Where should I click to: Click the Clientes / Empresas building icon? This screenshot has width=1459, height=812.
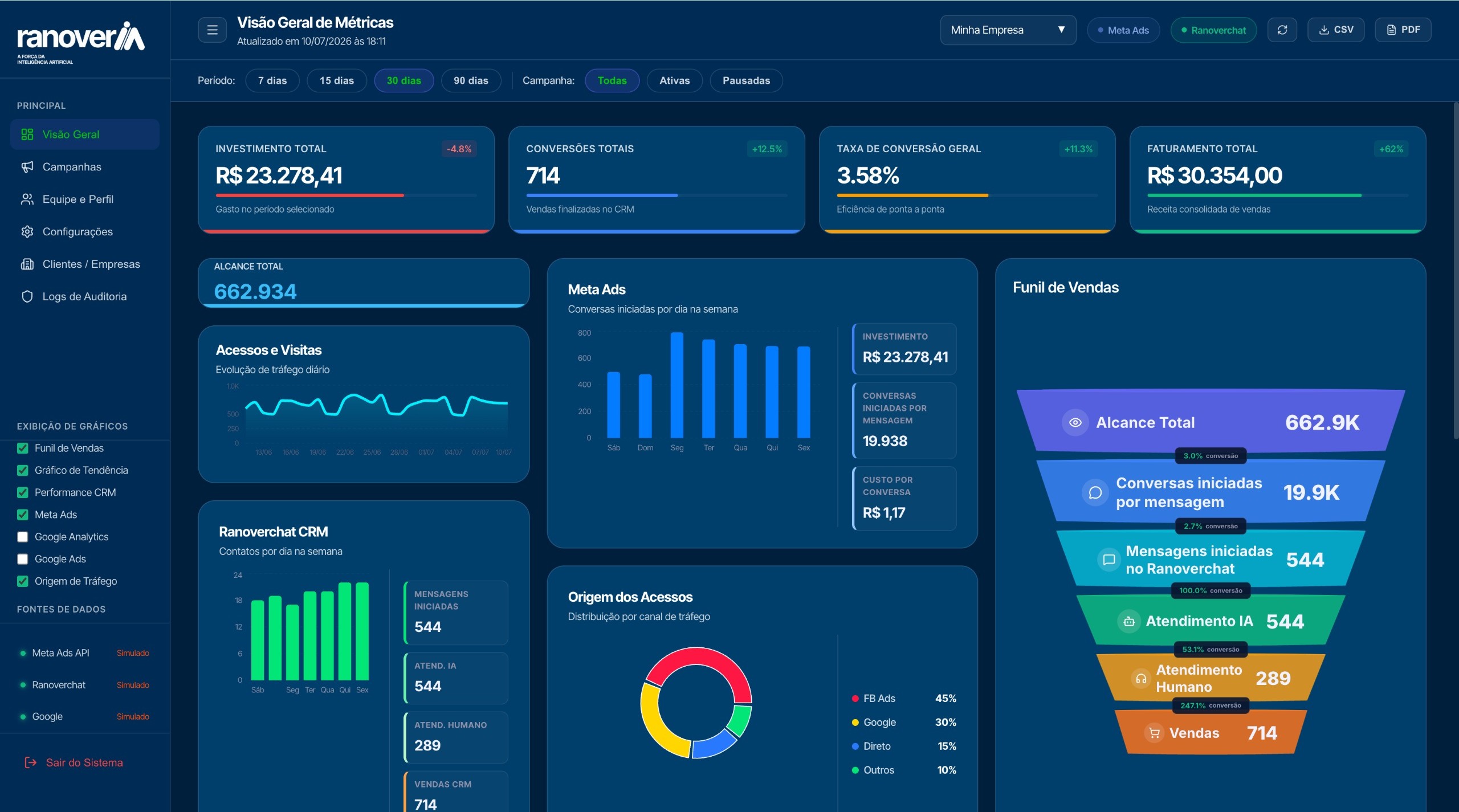(x=27, y=264)
